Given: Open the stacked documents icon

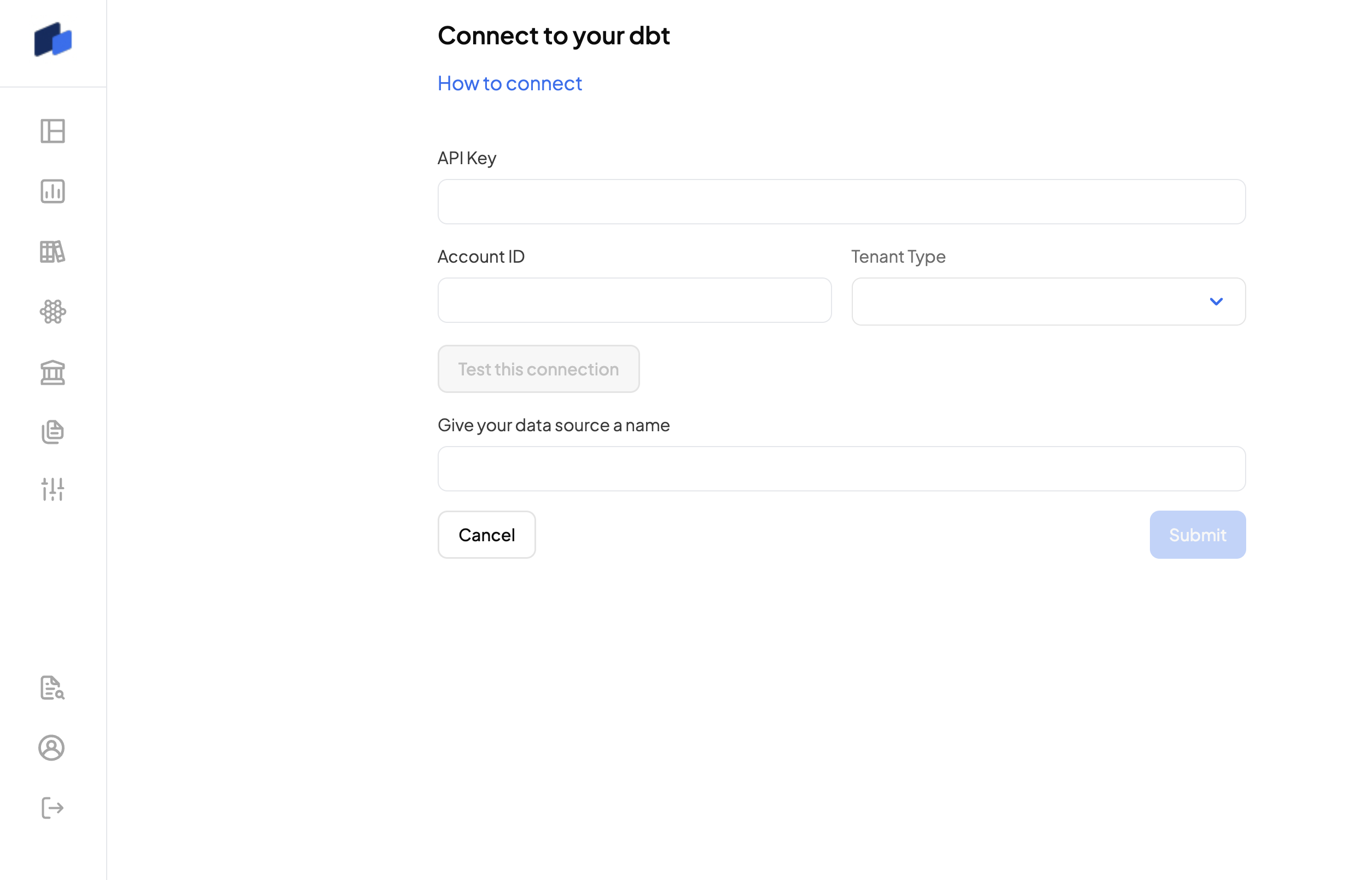Looking at the screenshot, I should coord(53,432).
